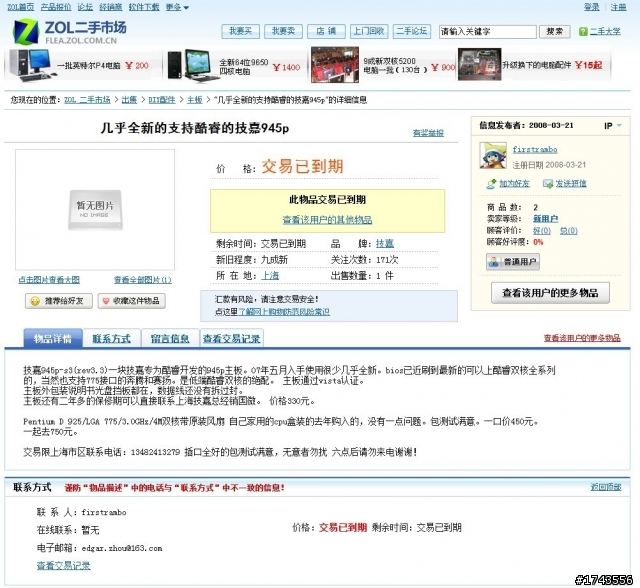640x588 pixels.
Task: Click the 总(0) rating link
Action: tap(569, 231)
